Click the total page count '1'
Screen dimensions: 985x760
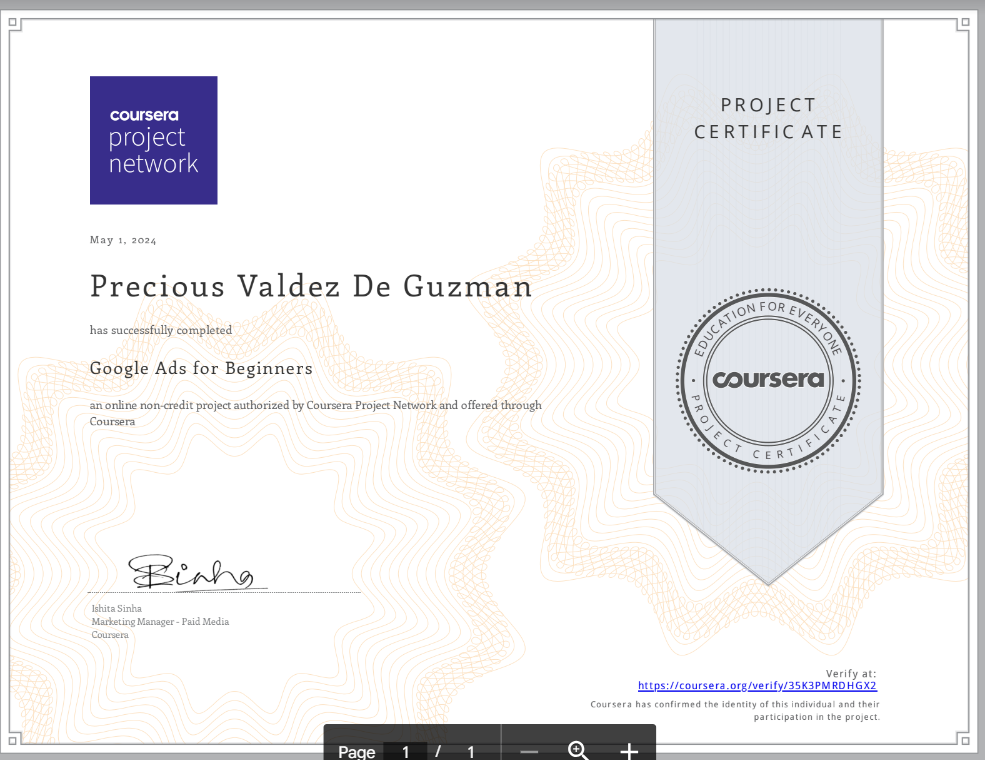471,752
